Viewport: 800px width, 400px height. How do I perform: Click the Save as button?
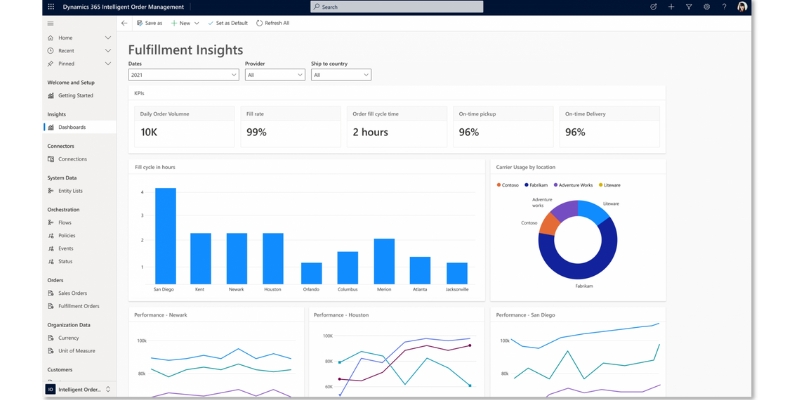point(149,22)
